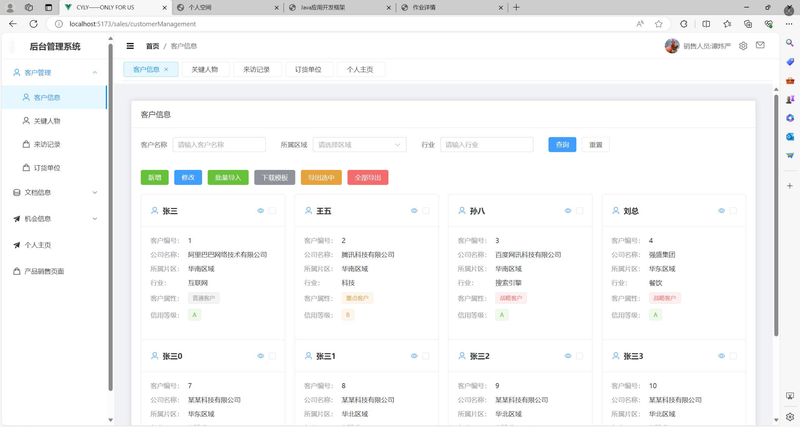Open 客户信息 in sidebar
Screen dimensions: 800x427
coord(55,97)
